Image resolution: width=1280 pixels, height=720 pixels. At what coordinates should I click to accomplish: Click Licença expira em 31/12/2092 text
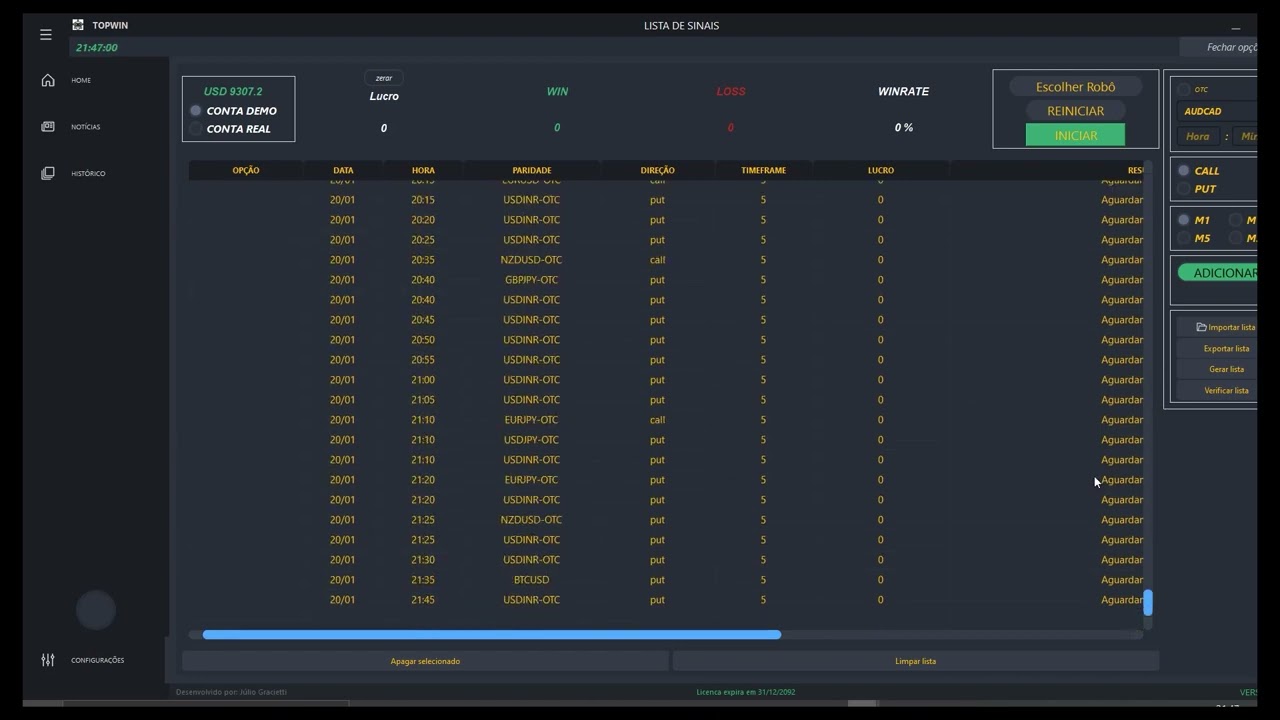pos(746,692)
